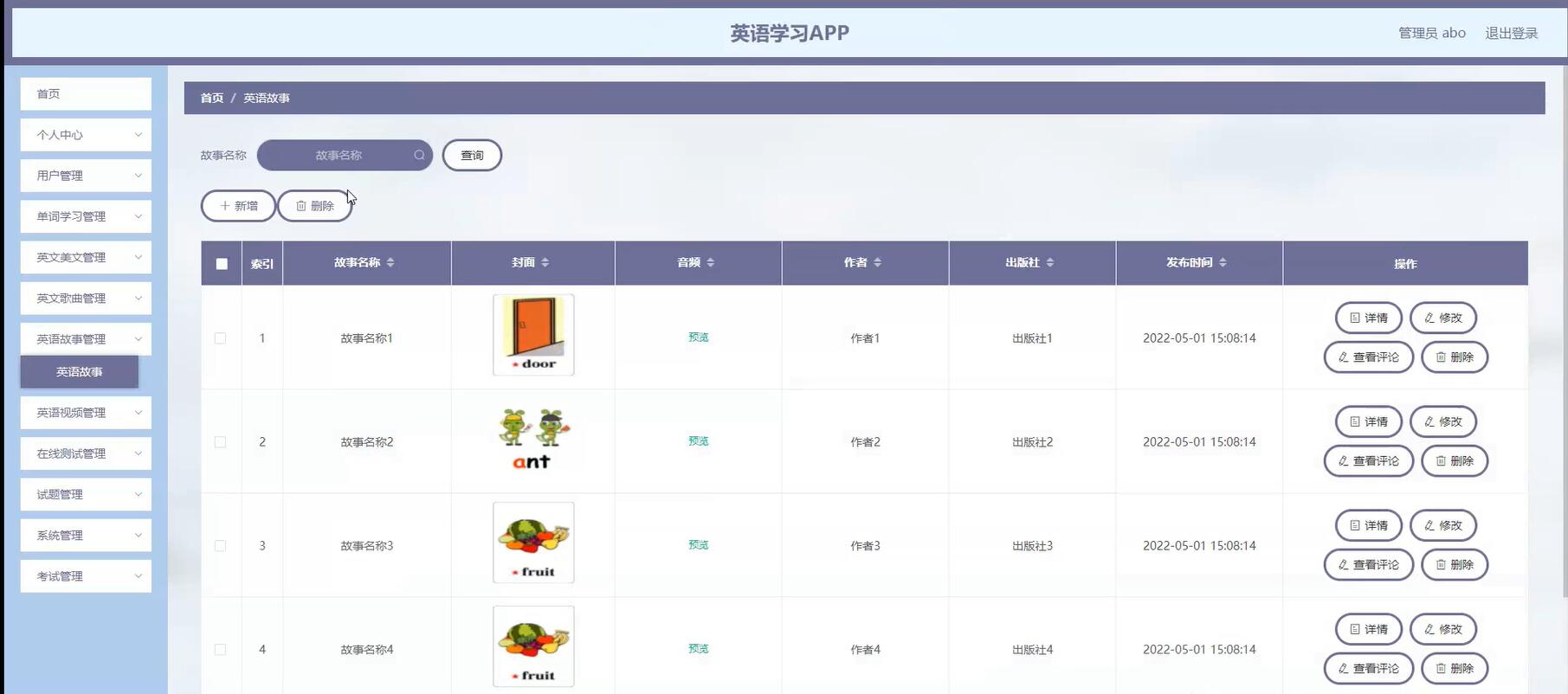Click 预览 audio link for 故事名称4
Viewport: 1568px width, 694px height.
click(x=699, y=649)
